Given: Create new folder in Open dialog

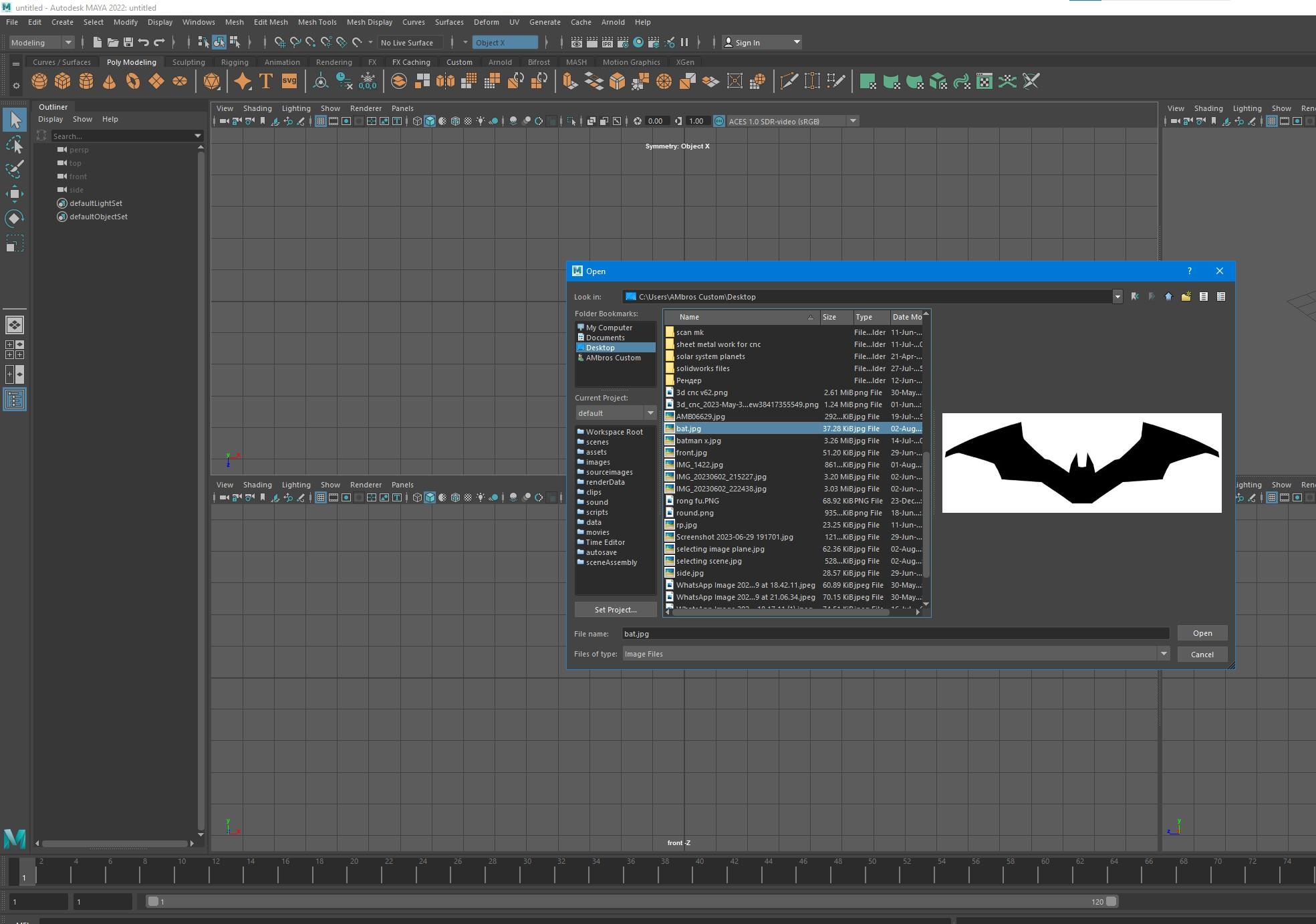Looking at the screenshot, I should pyautogui.click(x=1186, y=297).
